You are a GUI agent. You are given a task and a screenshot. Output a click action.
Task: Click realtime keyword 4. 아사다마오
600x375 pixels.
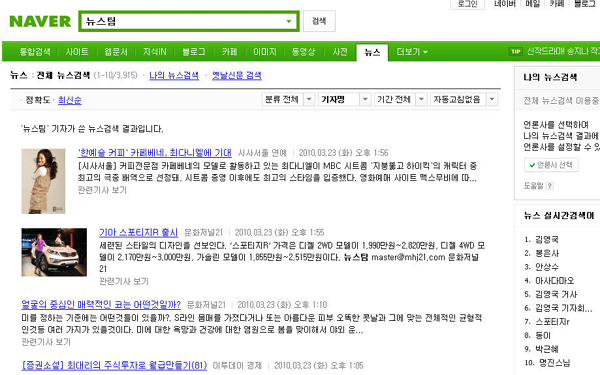pyautogui.click(x=554, y=281)
